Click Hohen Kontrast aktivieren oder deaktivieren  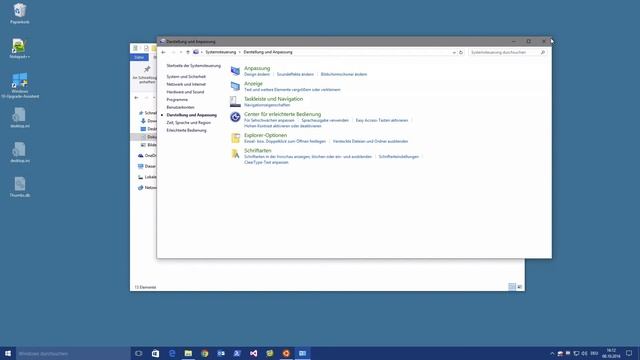(x=282, y=126)
